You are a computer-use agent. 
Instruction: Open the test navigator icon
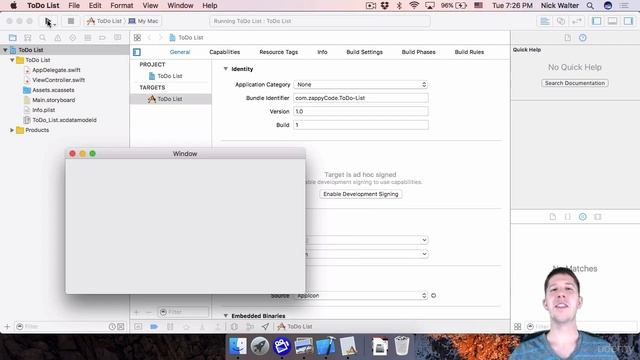pos(73,38)
